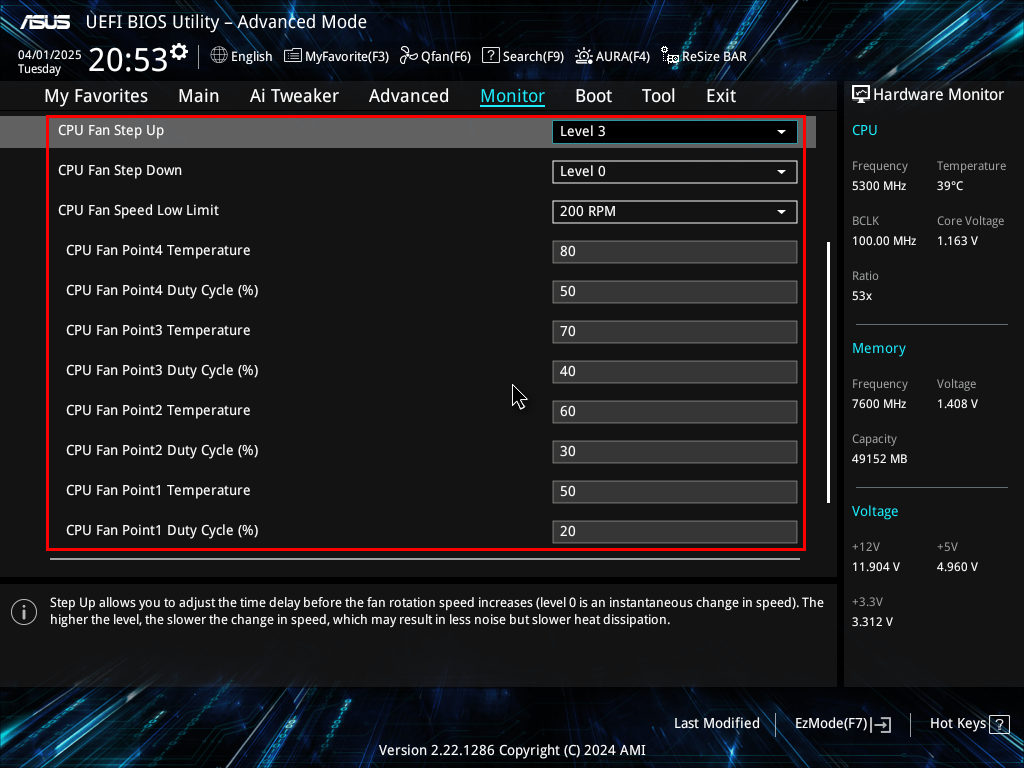1024x768 pixels.
Task: Click the Ratio value 53x
Action: click(x=862, y=296)
